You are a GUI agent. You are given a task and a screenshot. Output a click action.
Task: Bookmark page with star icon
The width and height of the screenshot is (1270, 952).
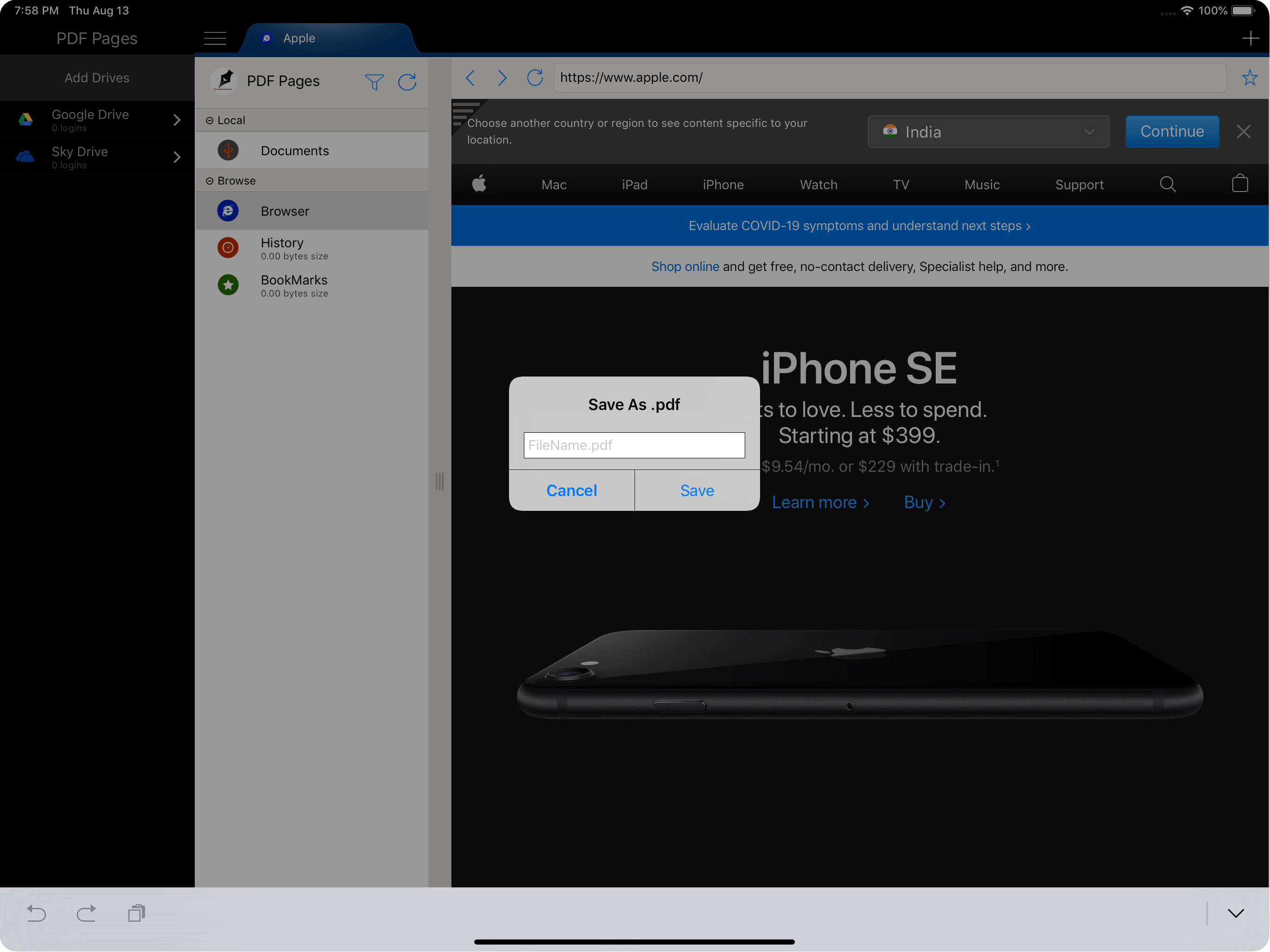(x=1250, y=78)
